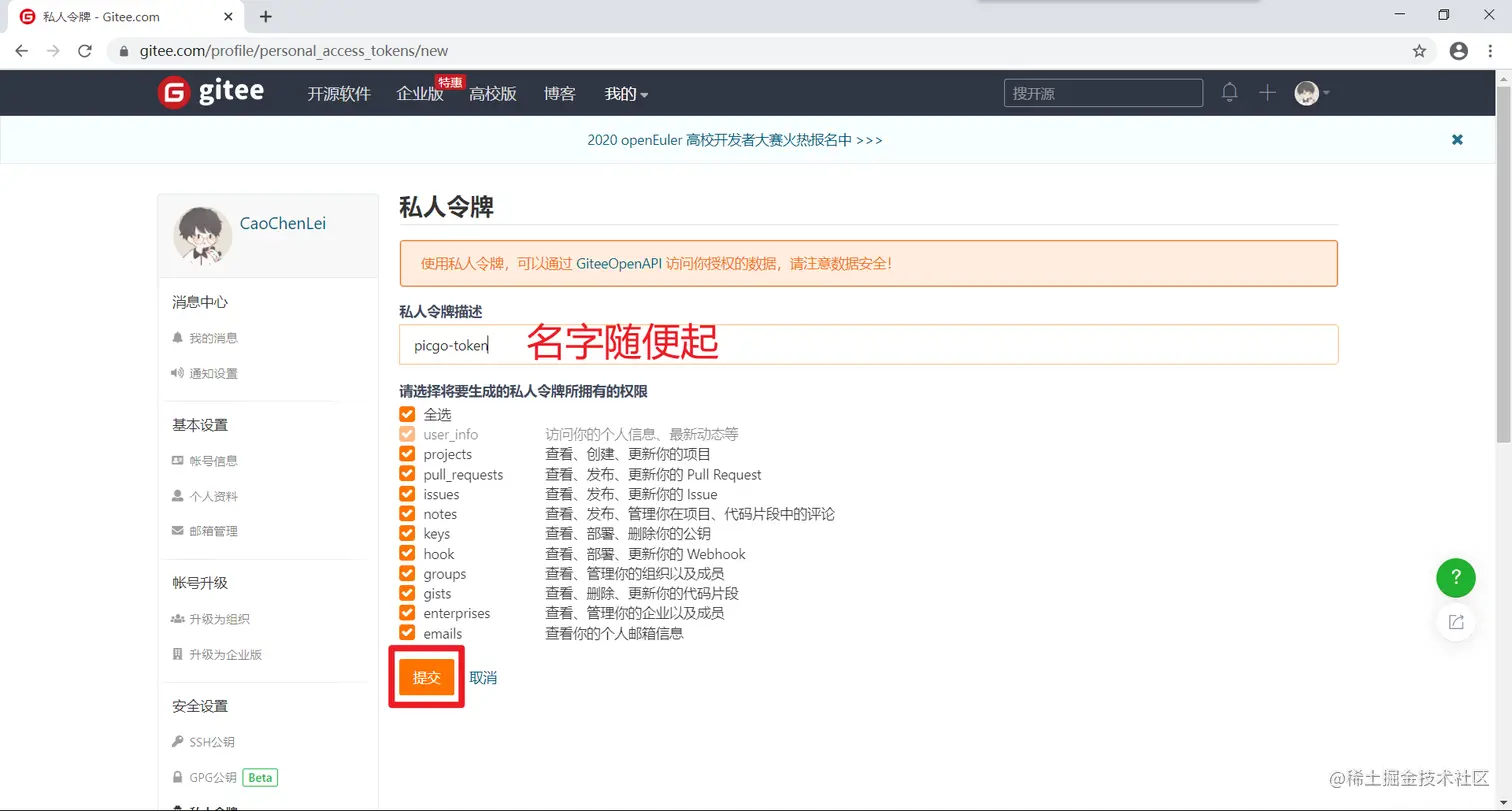Open Chrome profile account icon
1512x811 pixels.
click(1459, 51)
